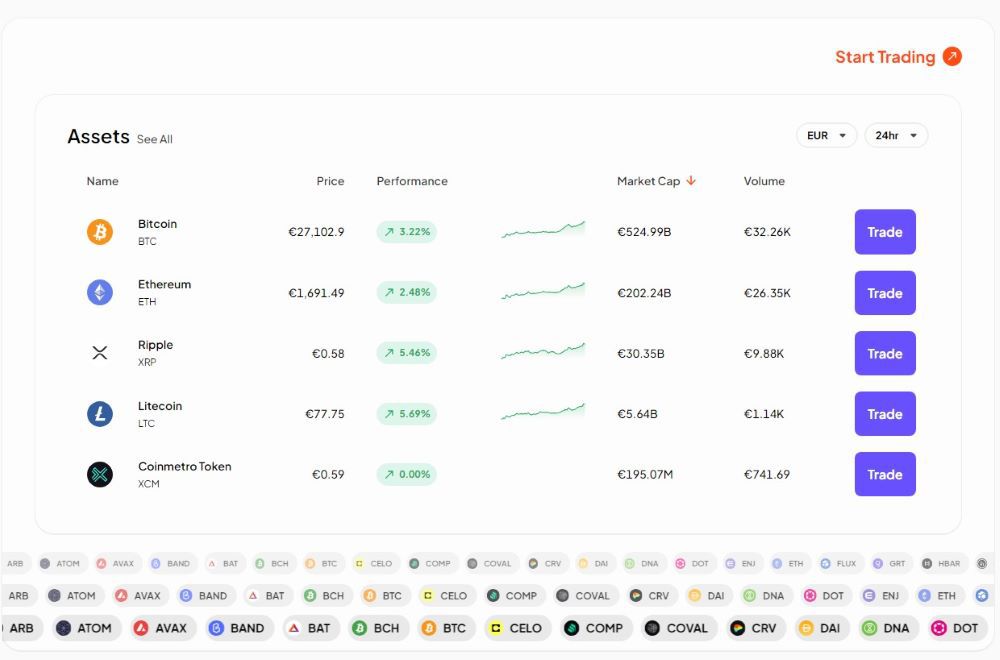Click the €524.99B market cap value
The height and width of the screenshot is (660, 1000).
coord(644,232)
